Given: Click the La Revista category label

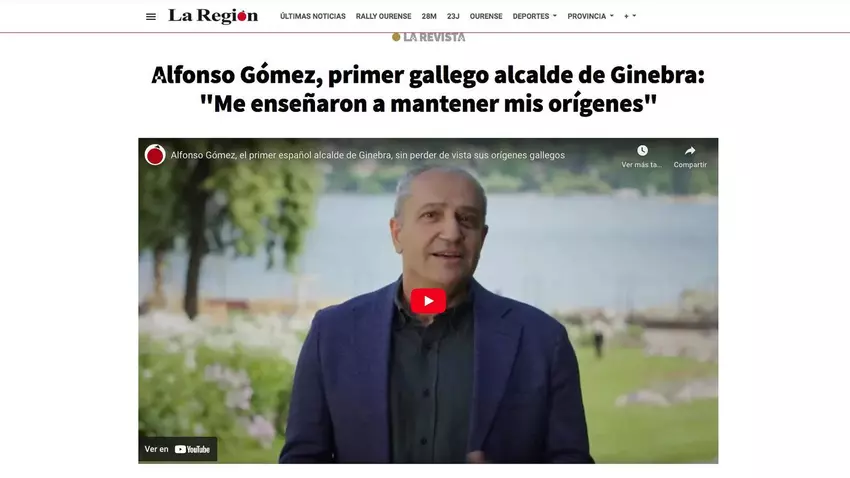Looking at the screenshot, I should point(434,37).
